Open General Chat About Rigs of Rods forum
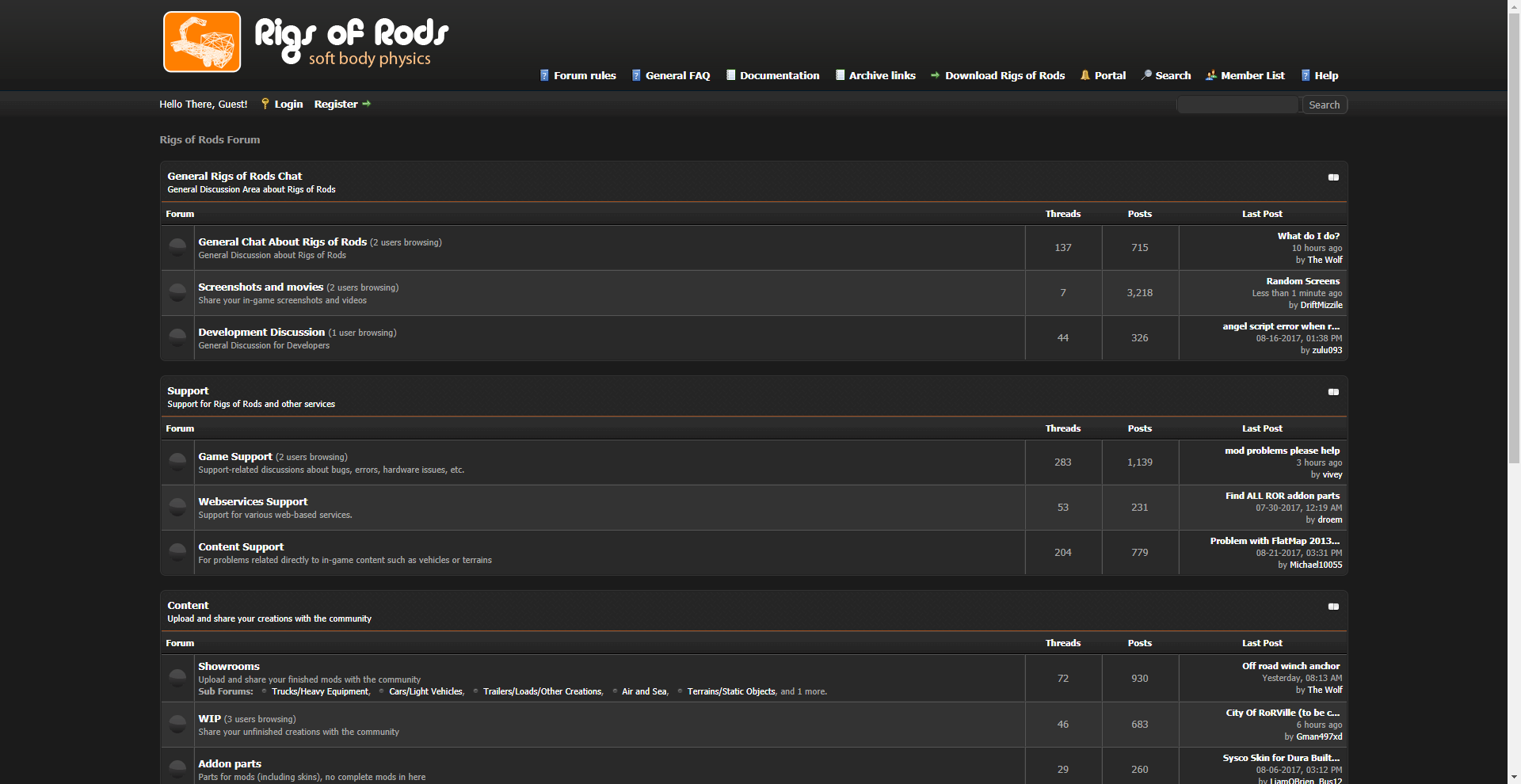 point(282,242)
